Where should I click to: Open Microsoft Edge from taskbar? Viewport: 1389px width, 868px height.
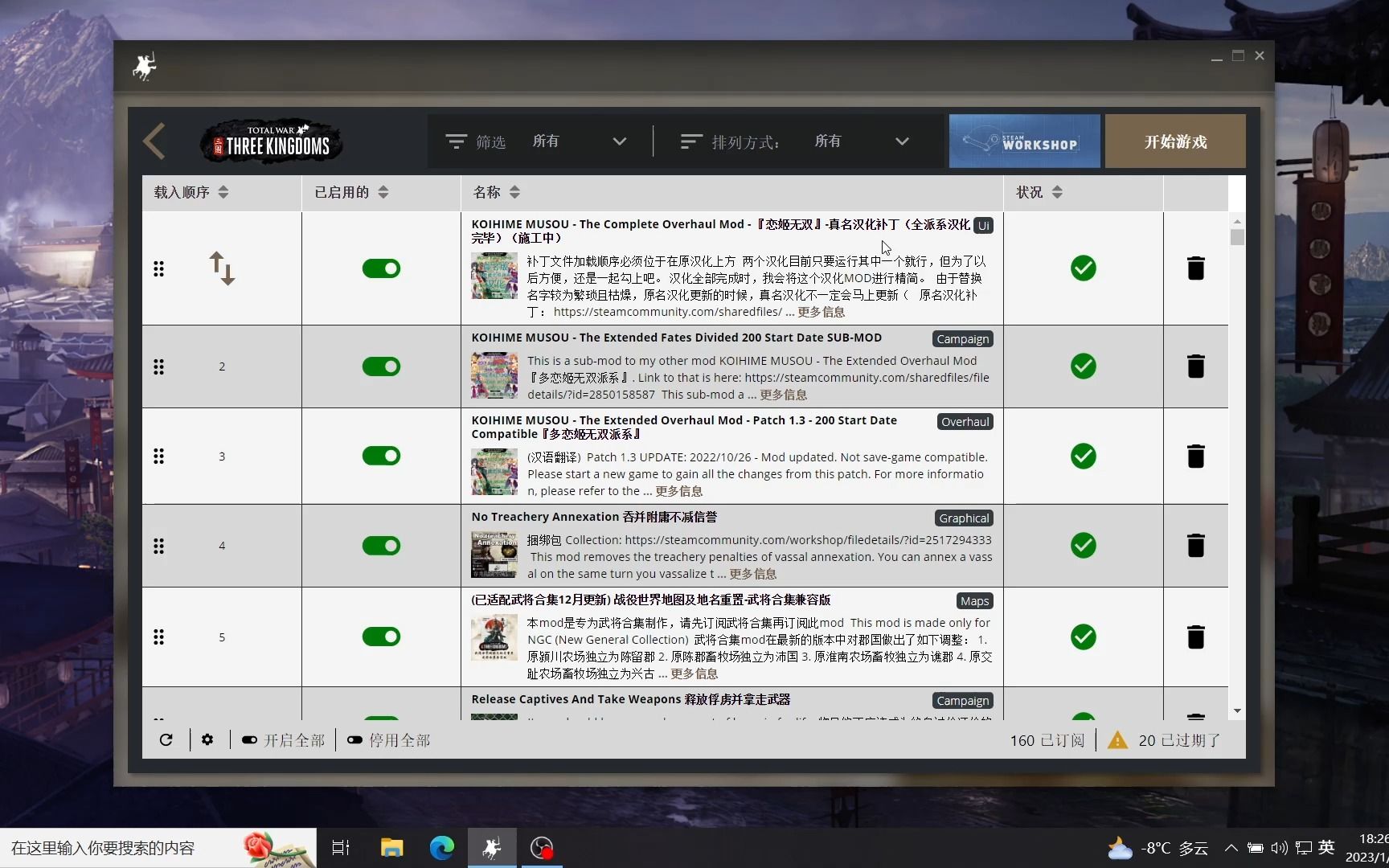click(441, 848)
